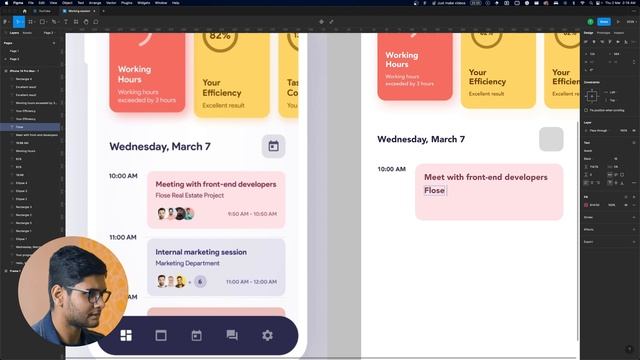Add an export setting with the Export plus button
Viewport: 640px width, 360px height.
[x=634, y=242]
